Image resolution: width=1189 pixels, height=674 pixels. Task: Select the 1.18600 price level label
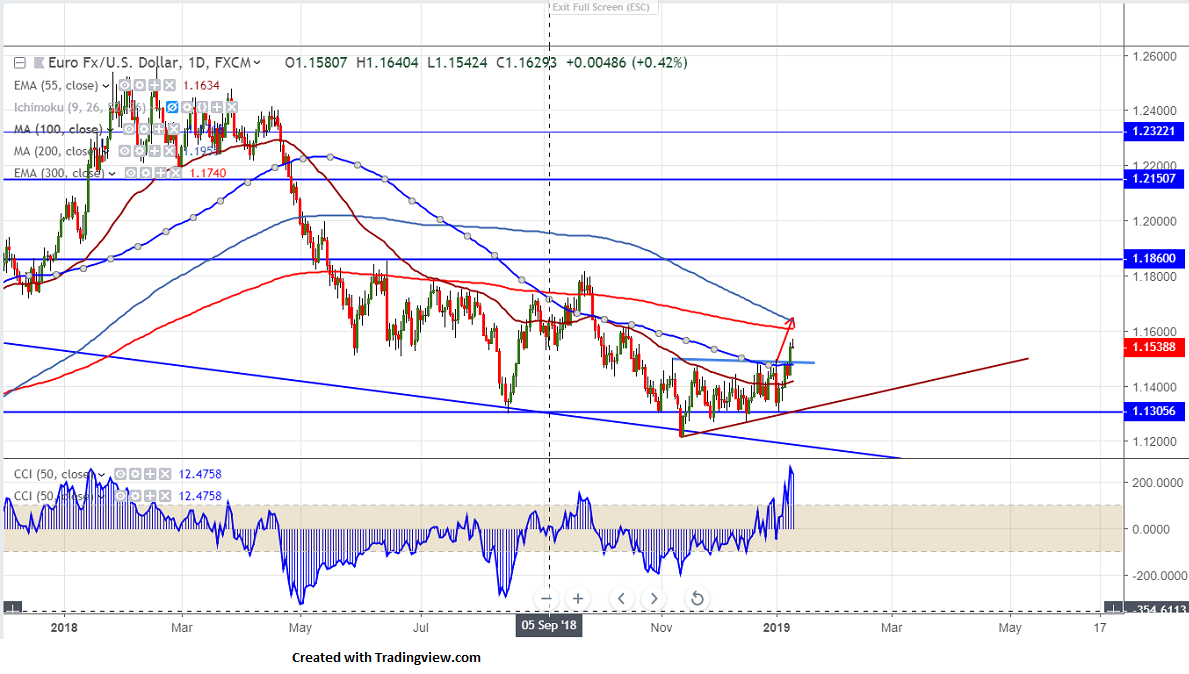click(1154, 259)
